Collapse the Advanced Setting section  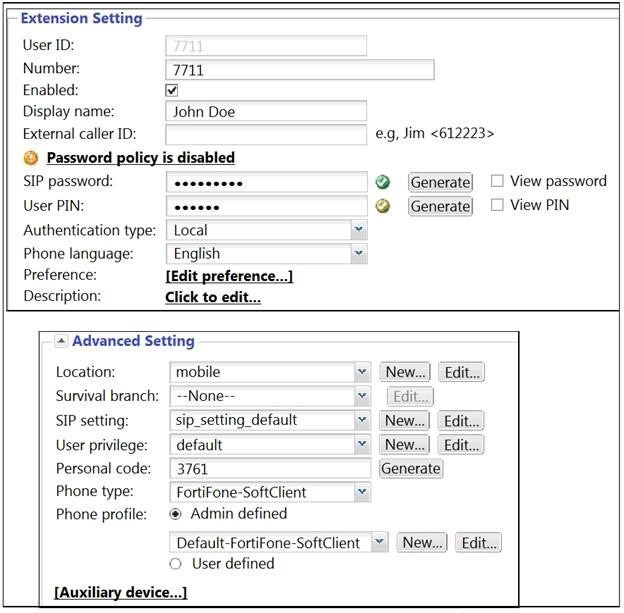[x=61, y=341]
